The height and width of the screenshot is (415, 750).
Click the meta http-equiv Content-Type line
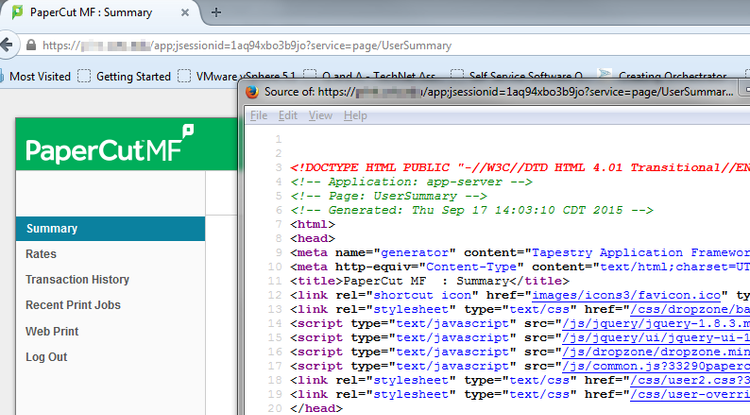520,267
